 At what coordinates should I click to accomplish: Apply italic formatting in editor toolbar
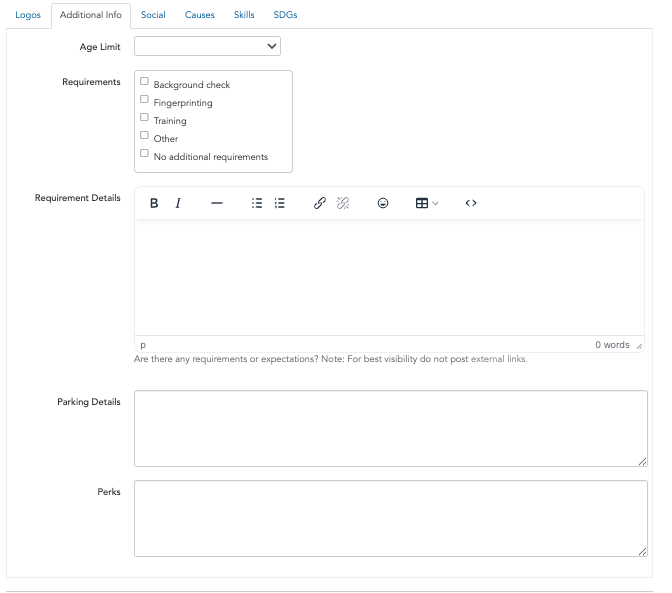coord(178,203)
